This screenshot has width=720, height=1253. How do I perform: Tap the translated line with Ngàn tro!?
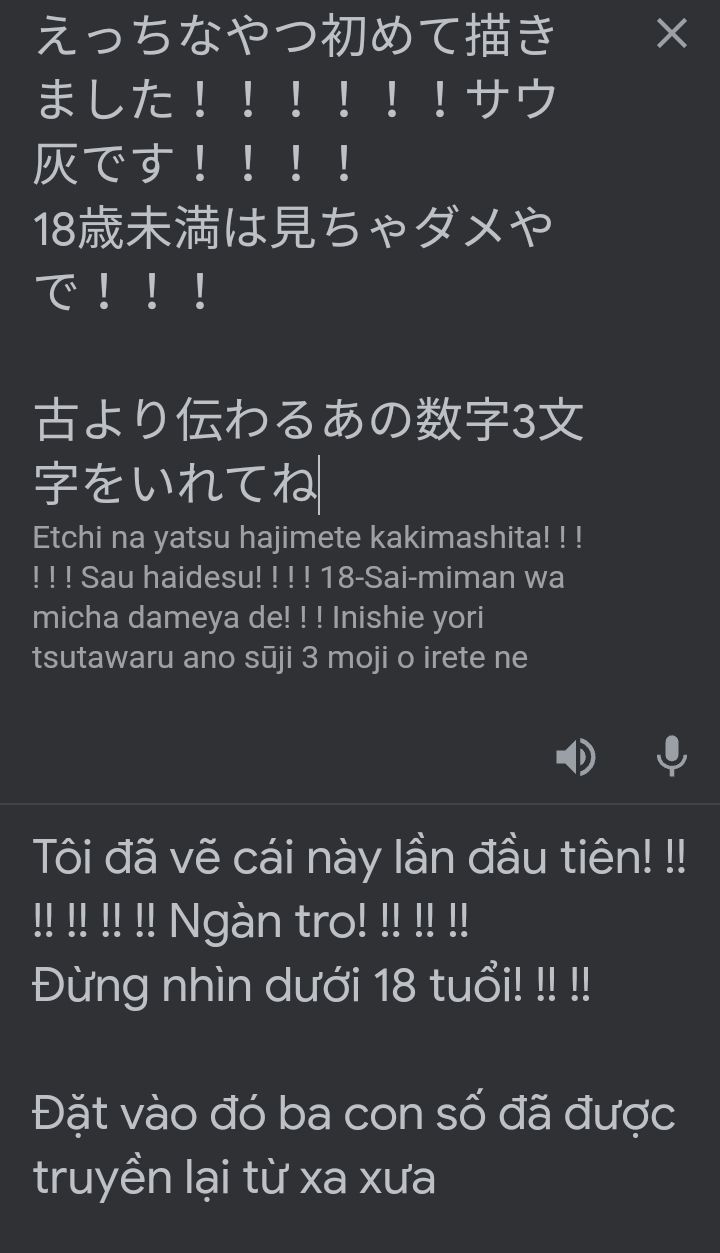pyautogui.click(x=251, y=921)
